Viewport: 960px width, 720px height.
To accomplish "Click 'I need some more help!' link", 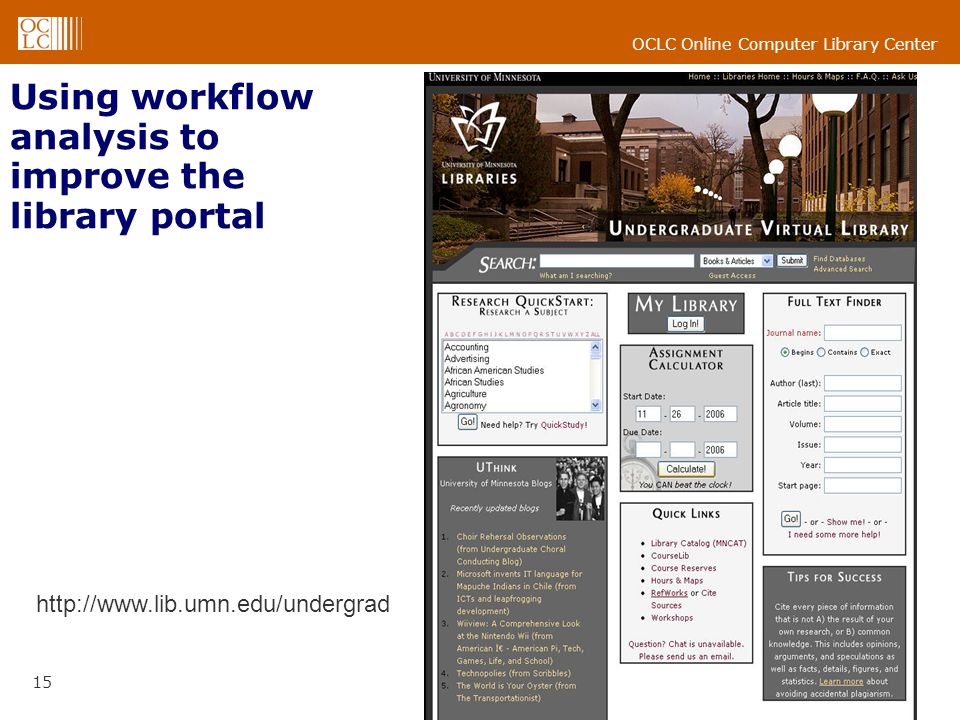I will point(834,534).
